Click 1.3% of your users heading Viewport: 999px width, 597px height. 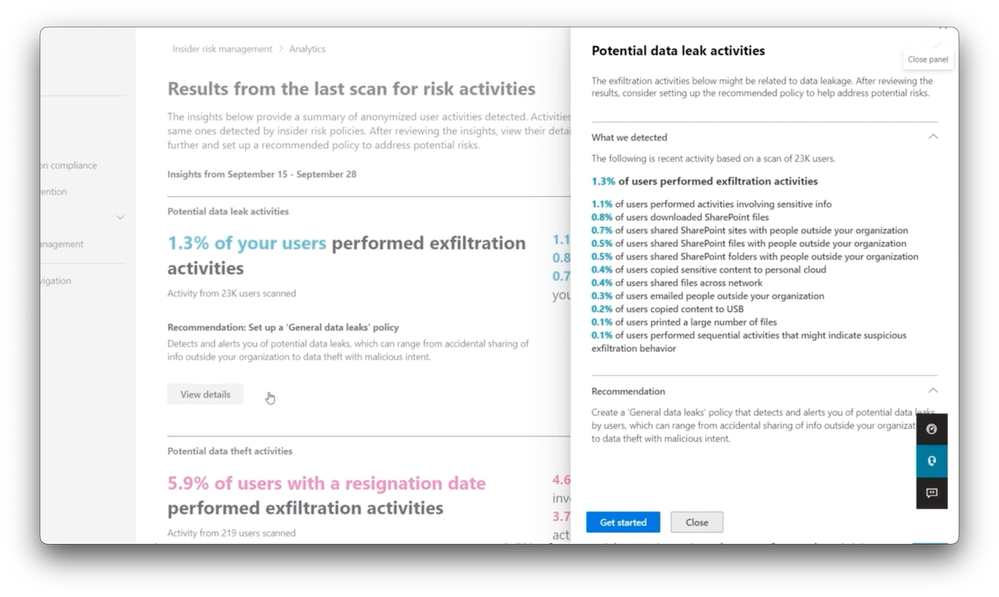tap(247, 243)
